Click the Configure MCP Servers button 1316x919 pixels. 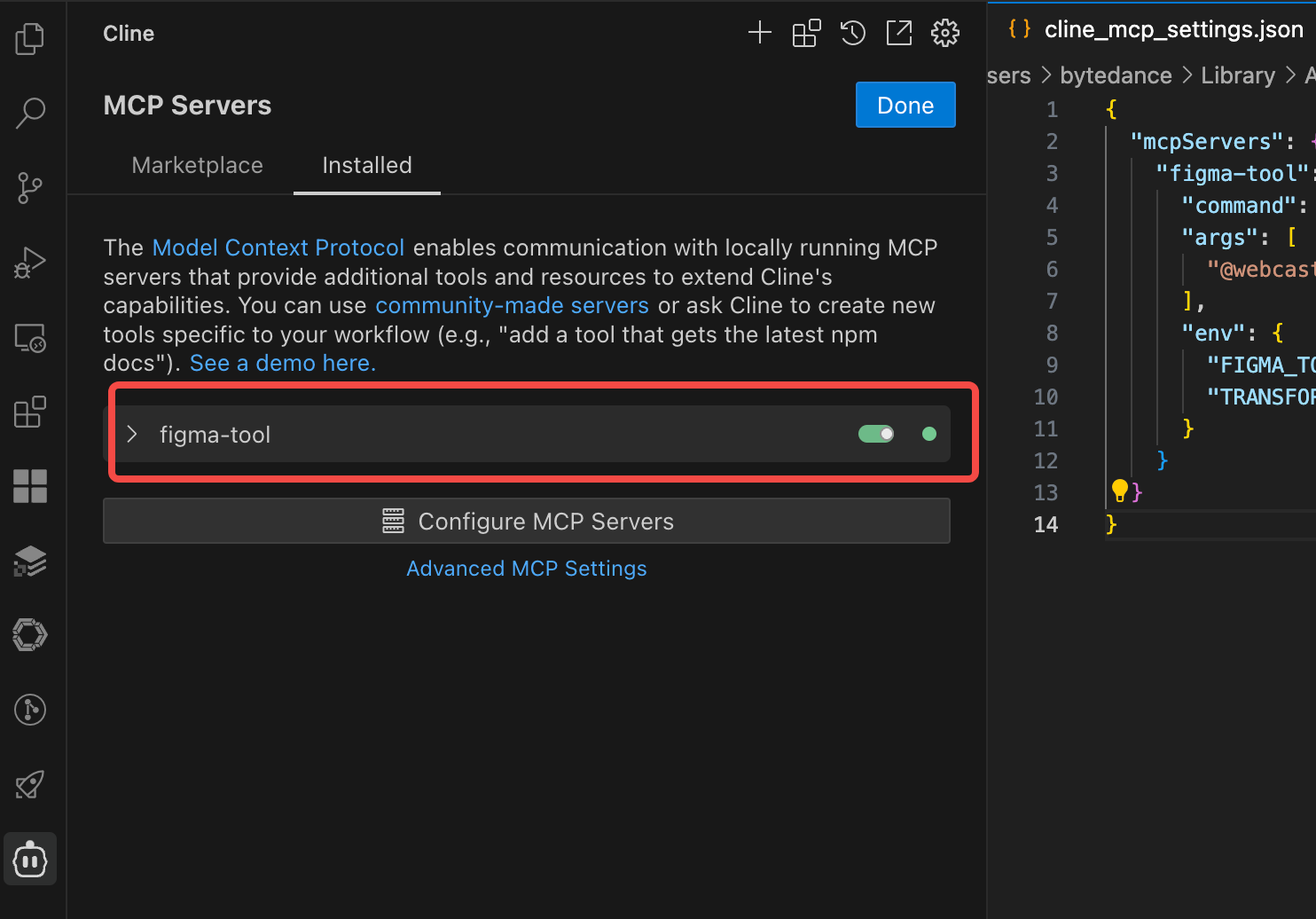[527, 522]
